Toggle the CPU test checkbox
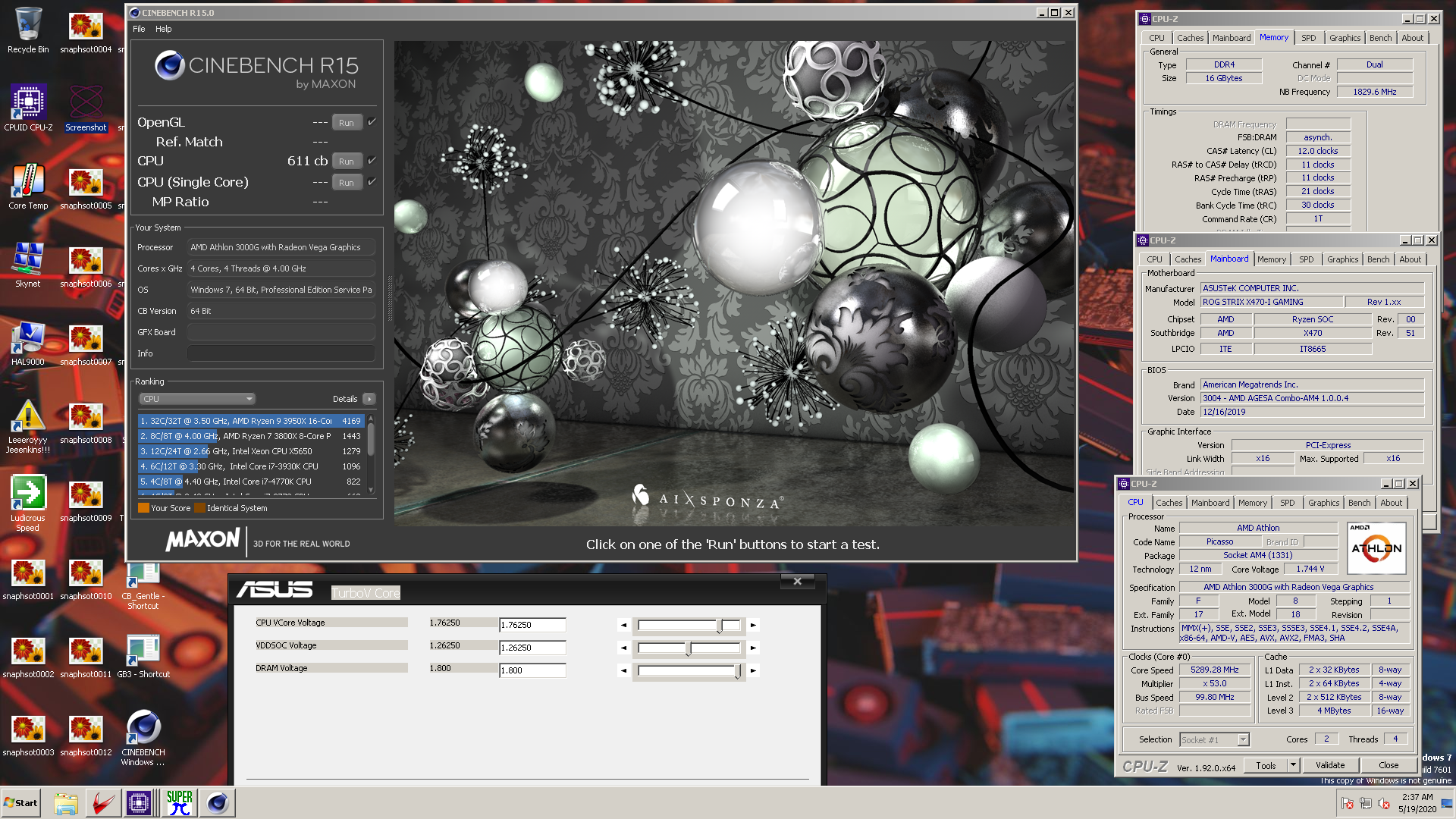The image size is (1456, 819). 372,161
